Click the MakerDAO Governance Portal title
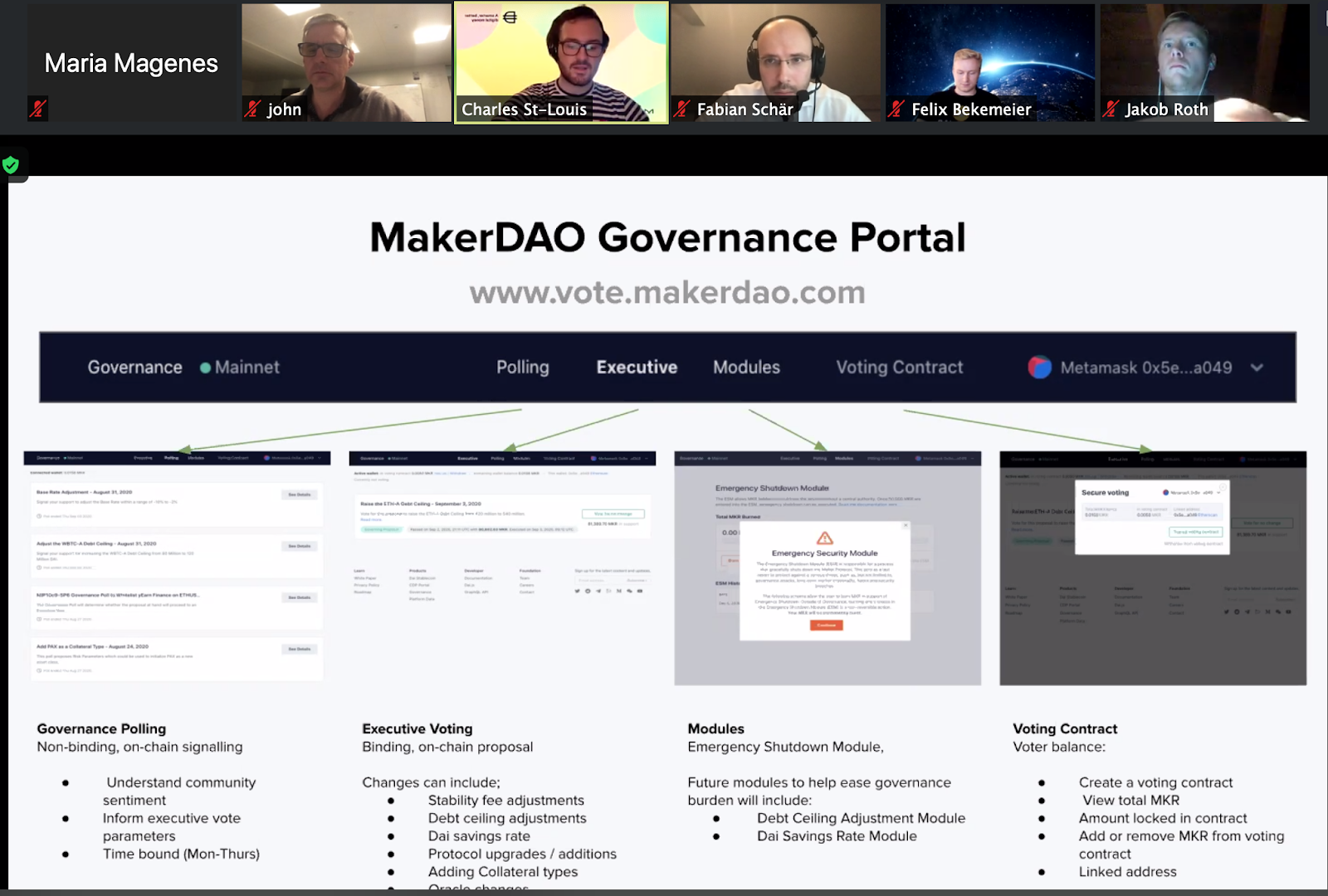Viewport: 1328px width, 896px height. pyautogui.click(x=667, y=238)
